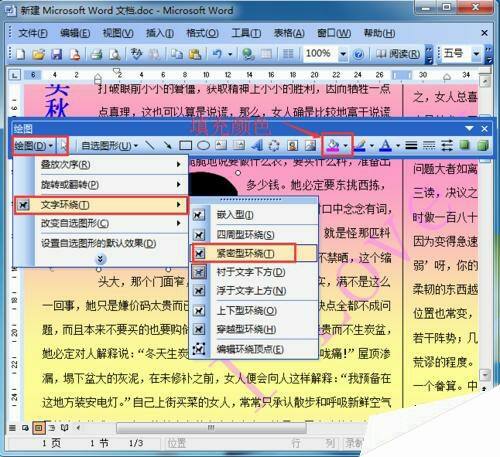Click 编辑环绕顶点(E) menu entry
The width and height of the screenshot is (500, 457).
pos(254,349)
